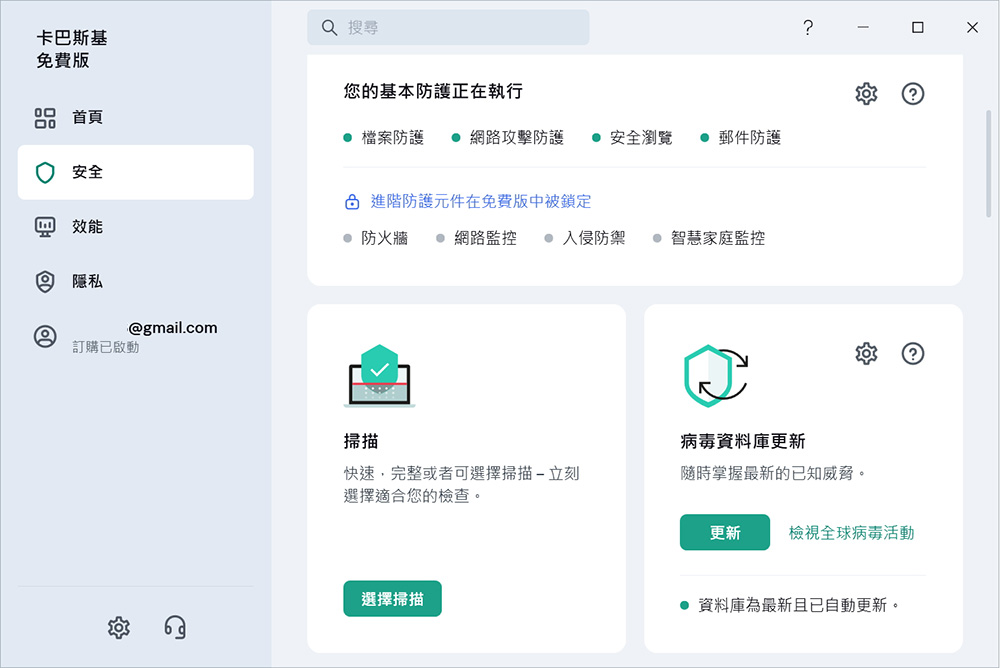This screenshot has width=1000, height=668.
Task: Open basic protection settings gear
Action: tap(866, 94)
